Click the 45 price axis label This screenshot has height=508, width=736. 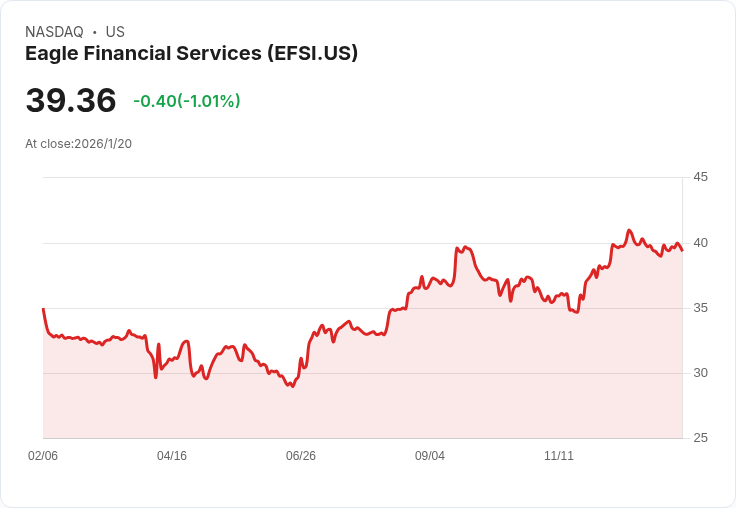point(700,177)
